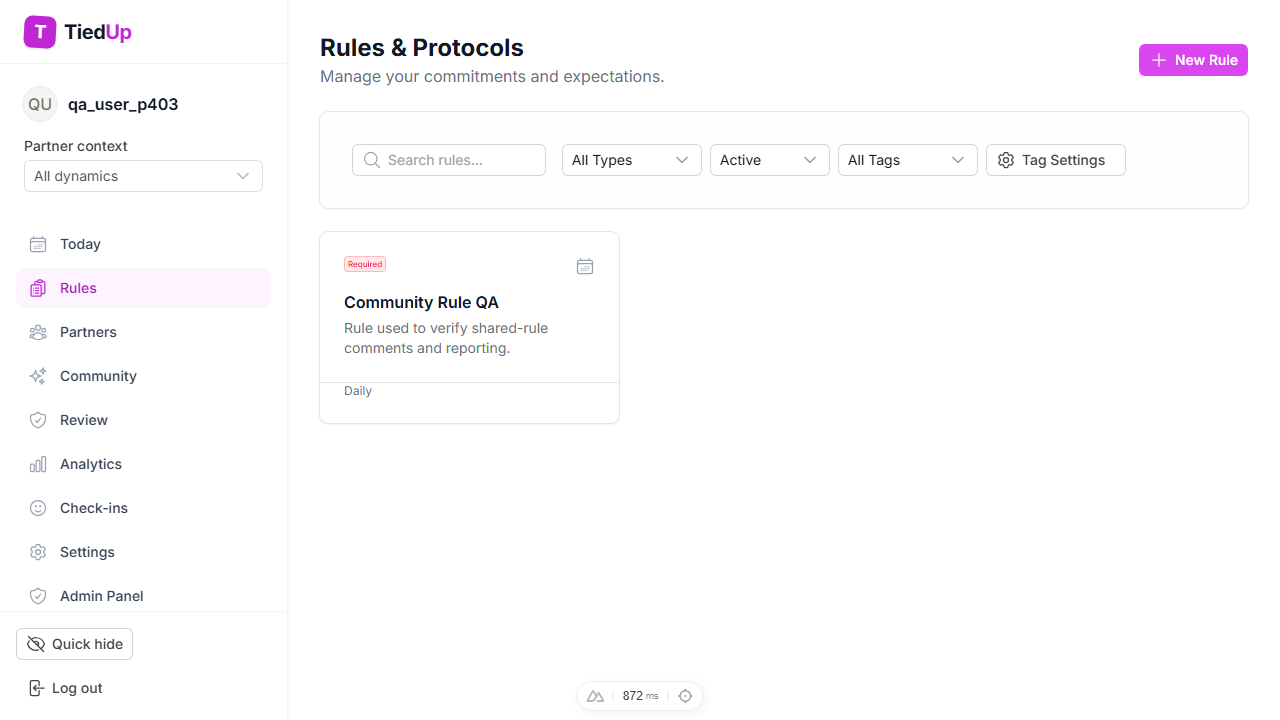Select the Rules sidebar icon
The height and width of the screenshot is (720, 1280).
pos(37,288)
